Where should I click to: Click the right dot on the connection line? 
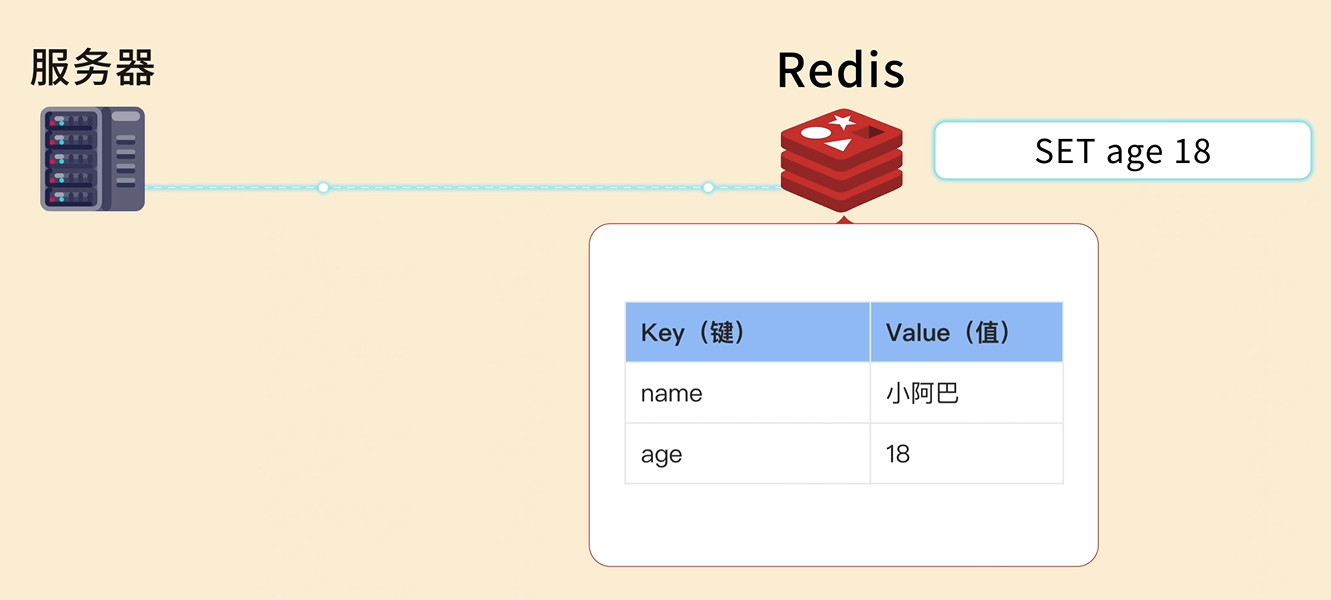coord(708,187)
